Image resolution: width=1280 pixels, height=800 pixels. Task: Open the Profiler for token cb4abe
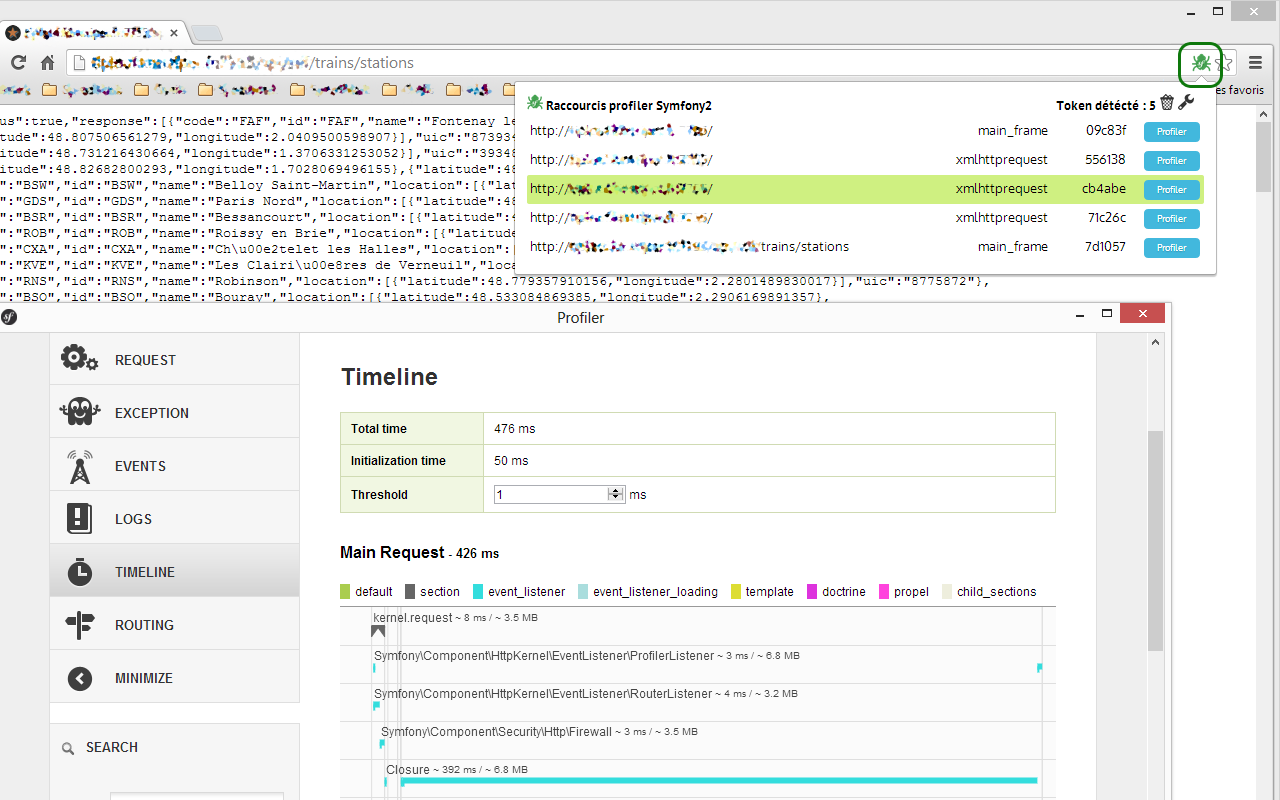pos(1171,189)
